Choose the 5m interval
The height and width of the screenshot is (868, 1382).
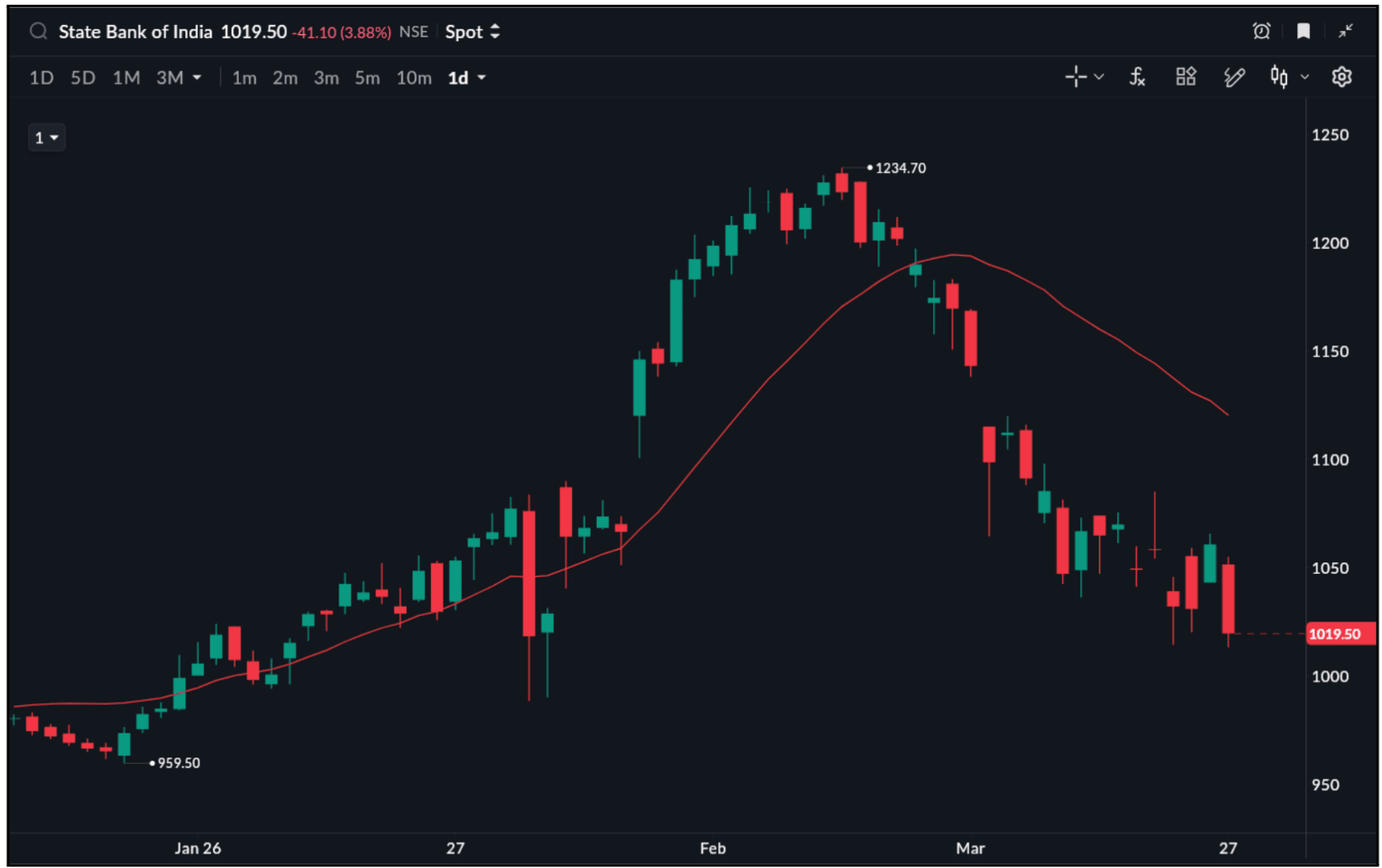click(367, 78)
